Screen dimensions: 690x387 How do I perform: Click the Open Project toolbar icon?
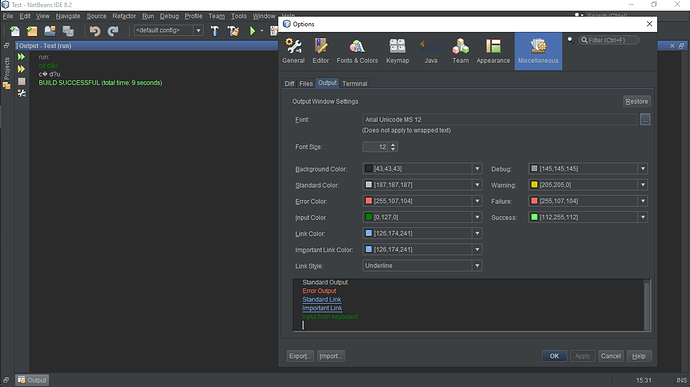[50, 31]
